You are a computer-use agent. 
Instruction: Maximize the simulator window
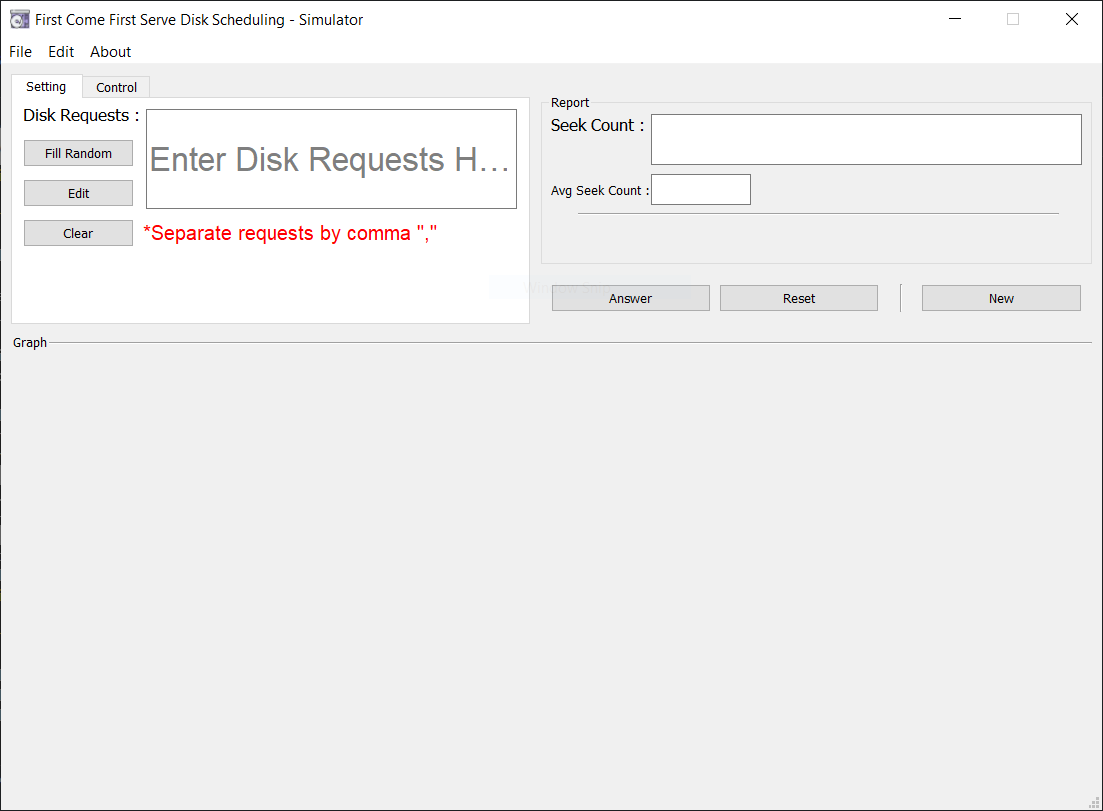tap(1013, 19)
